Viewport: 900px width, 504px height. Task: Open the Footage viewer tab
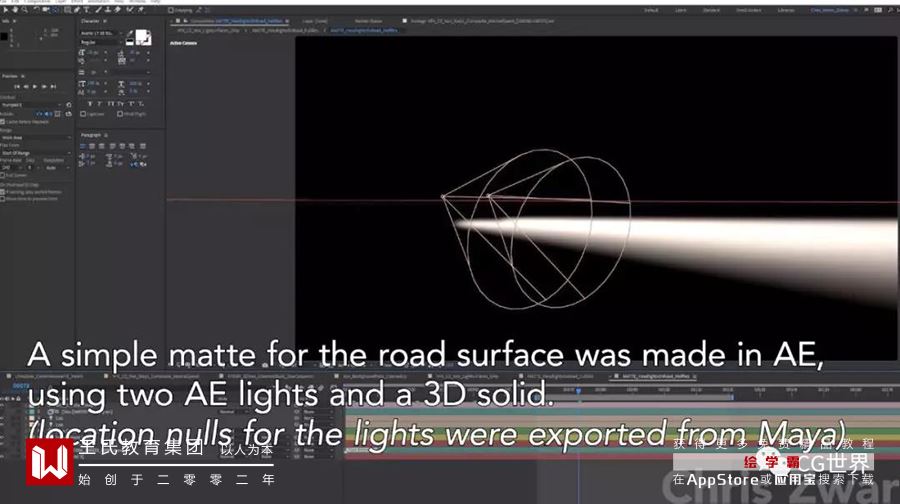[482, 21]
